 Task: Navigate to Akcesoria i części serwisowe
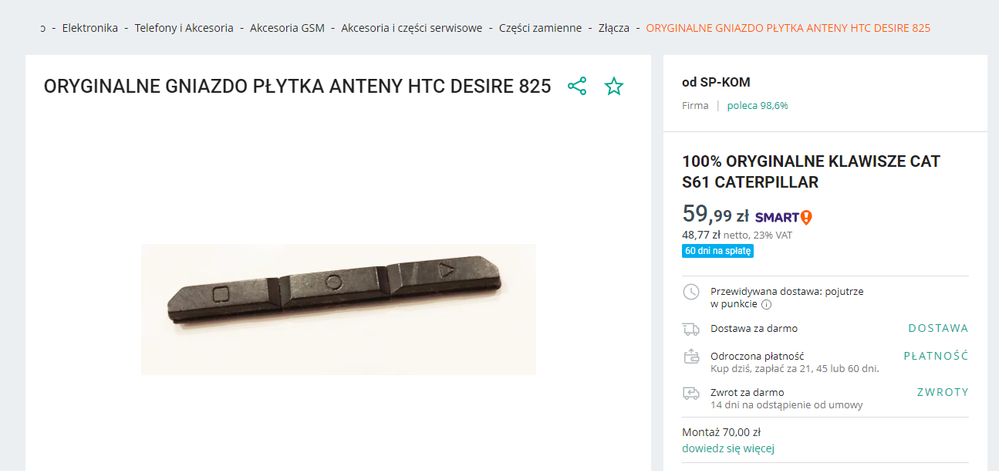[x=412, y=28]
